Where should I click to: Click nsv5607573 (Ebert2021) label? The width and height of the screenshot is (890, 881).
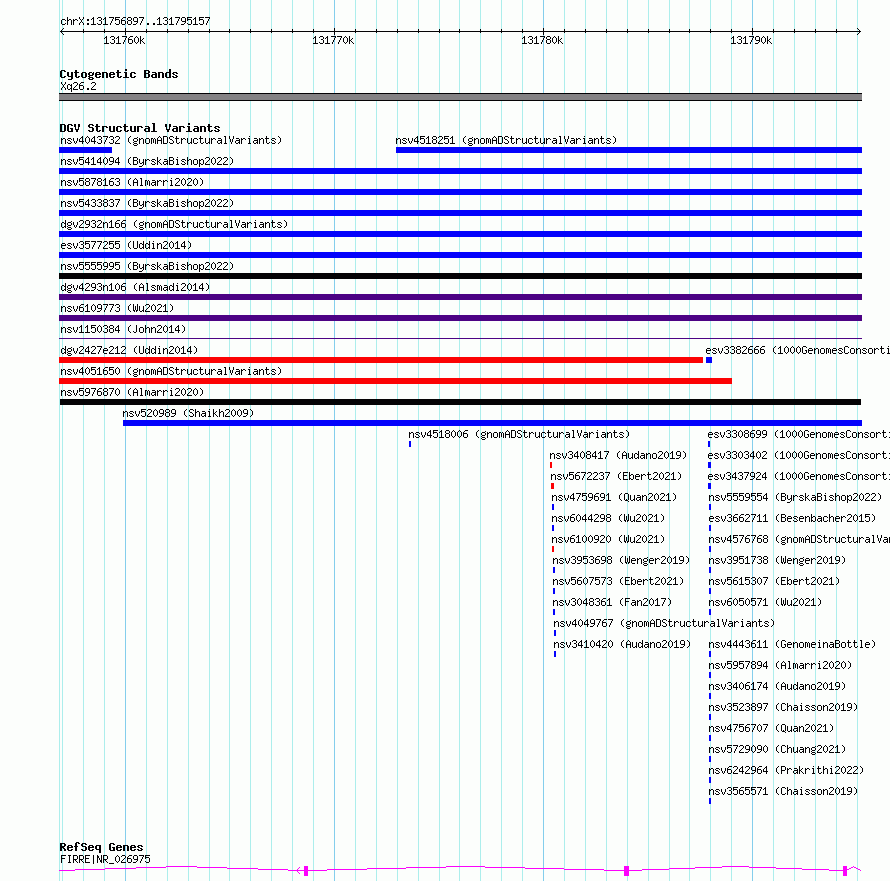click(618, 581)
